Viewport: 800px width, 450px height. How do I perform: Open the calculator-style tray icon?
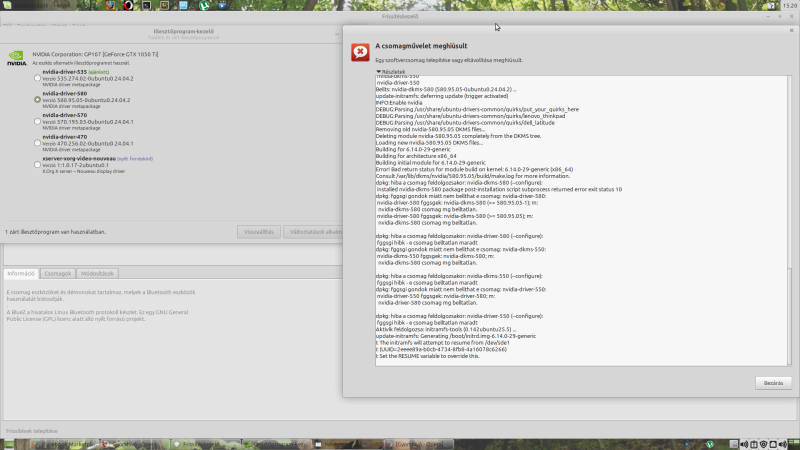pyautogui.click(x=734, y=444)
